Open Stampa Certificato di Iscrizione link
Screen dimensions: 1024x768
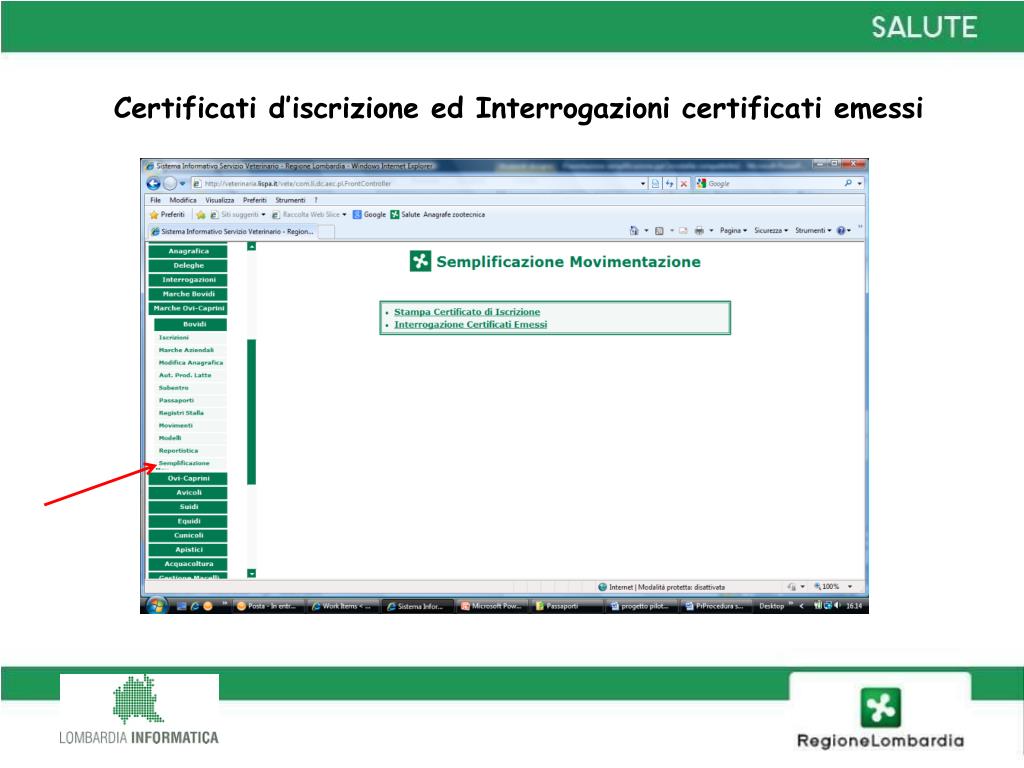click(x=466, y=312)
